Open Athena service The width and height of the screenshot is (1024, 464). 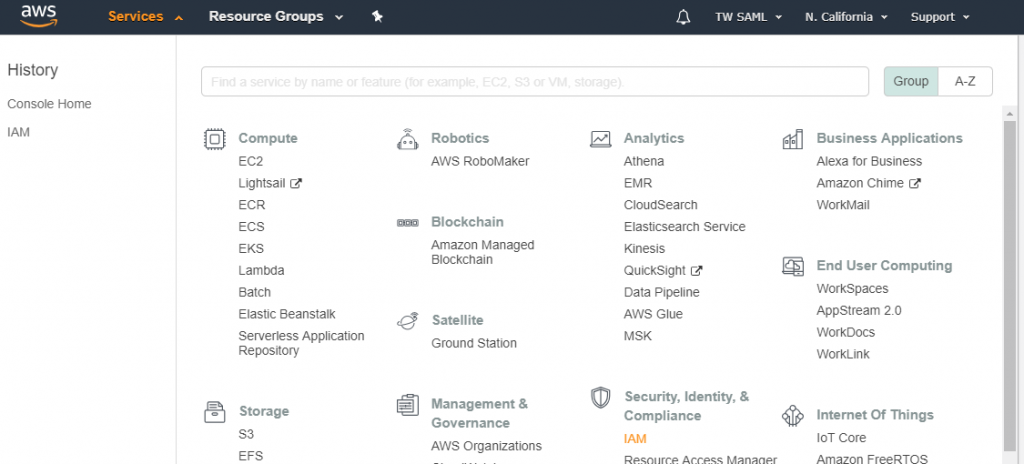coord(644,161)
